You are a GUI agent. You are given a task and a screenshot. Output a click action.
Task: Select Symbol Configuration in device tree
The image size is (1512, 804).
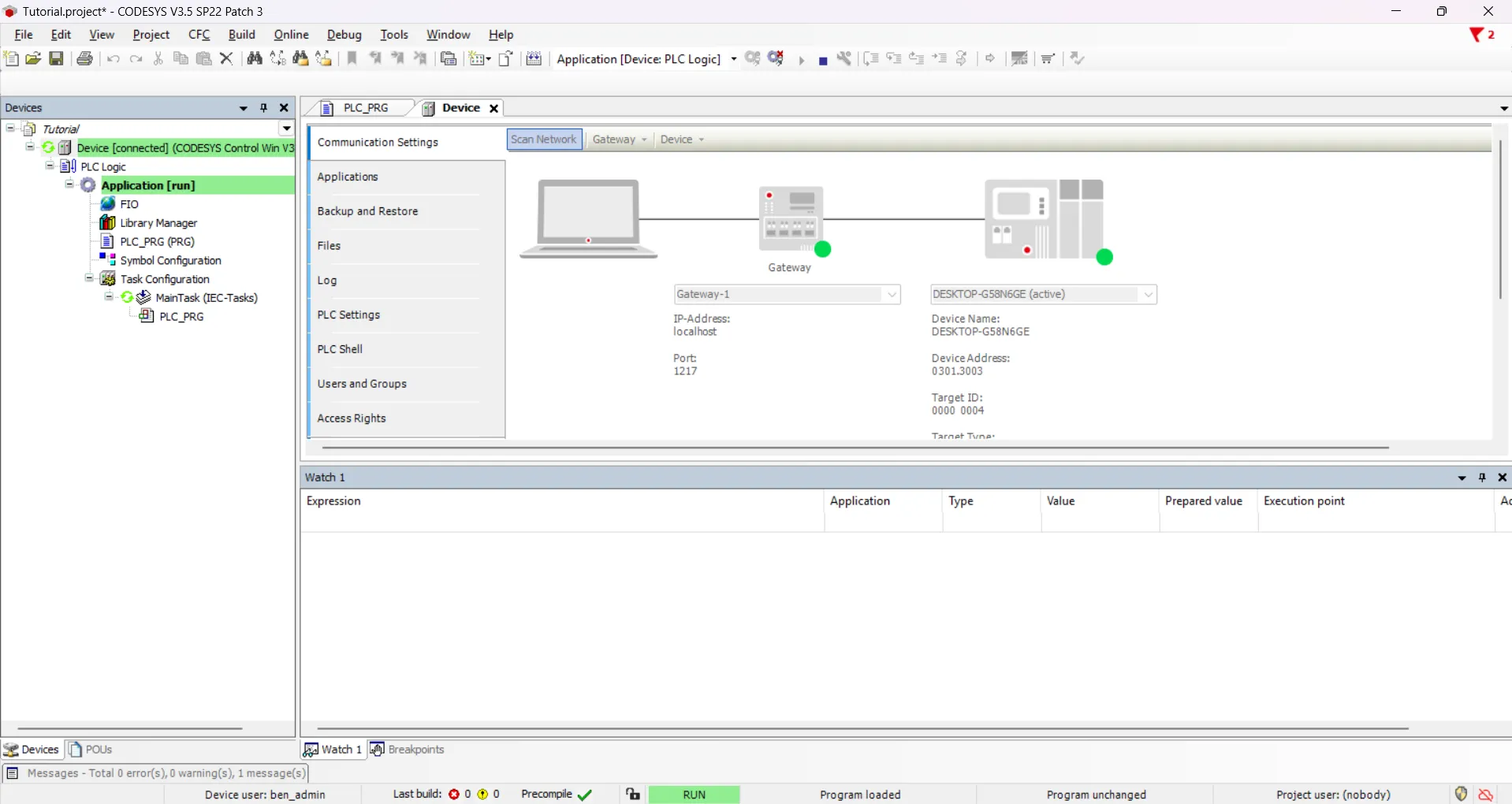click(x=170, y=260)
